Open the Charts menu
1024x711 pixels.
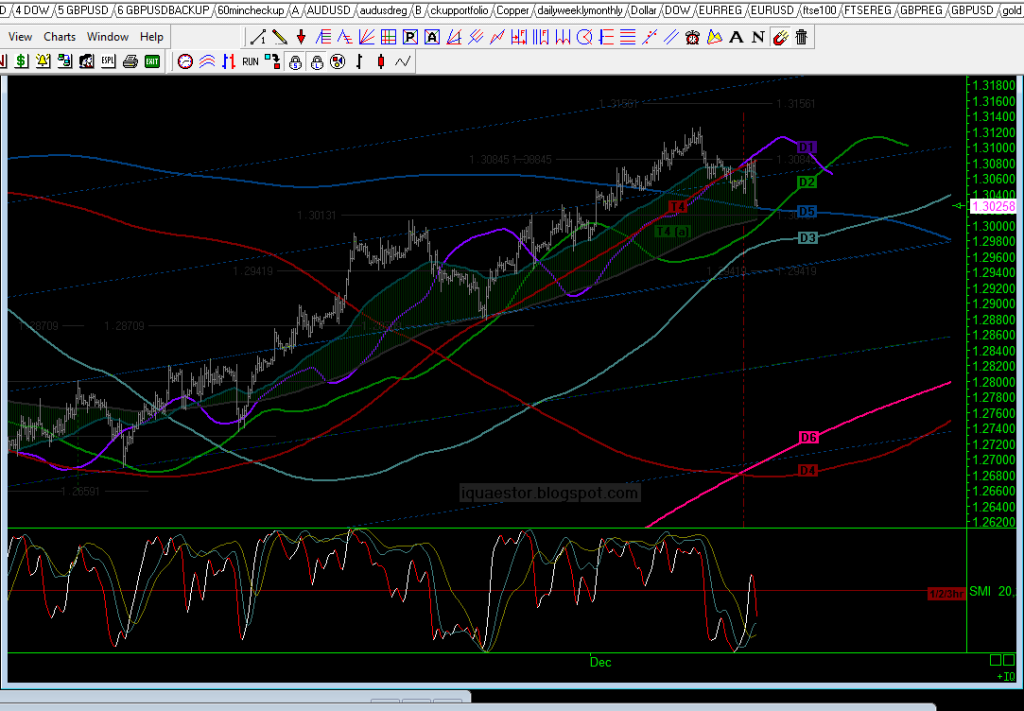point(60,37)
